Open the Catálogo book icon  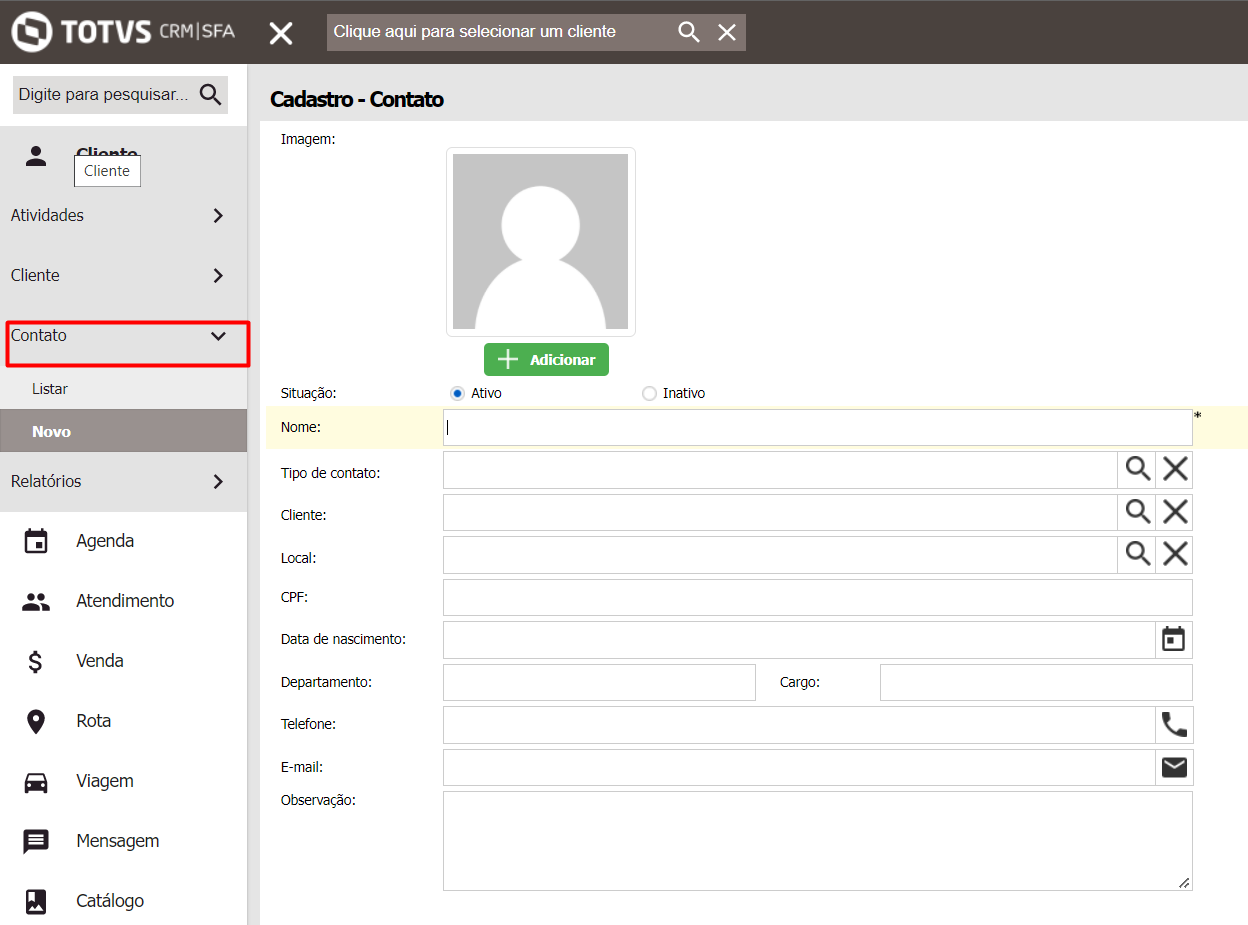click(36, 901)
